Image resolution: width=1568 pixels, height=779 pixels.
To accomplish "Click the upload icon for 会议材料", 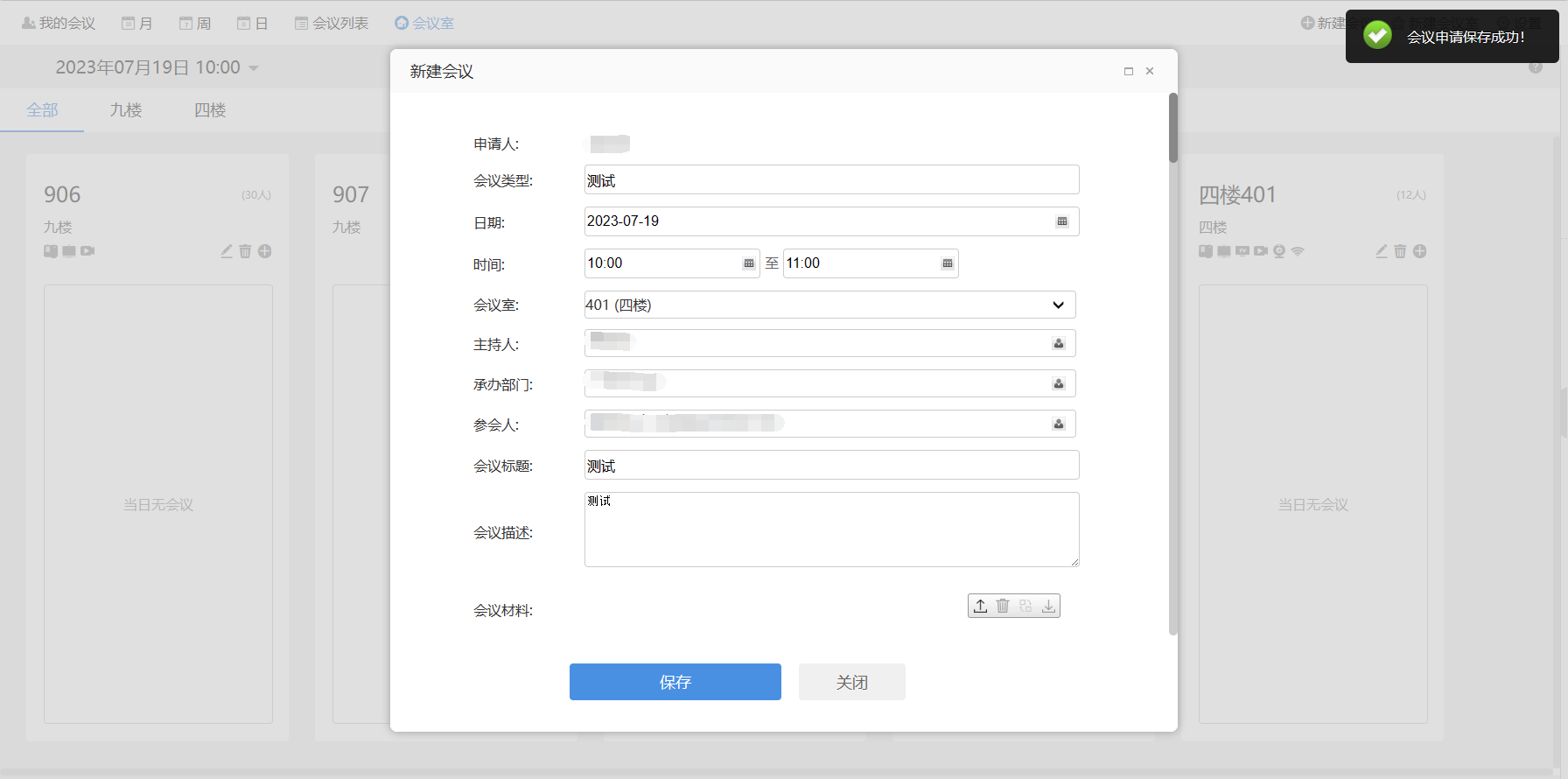I will tap(981, 606).
